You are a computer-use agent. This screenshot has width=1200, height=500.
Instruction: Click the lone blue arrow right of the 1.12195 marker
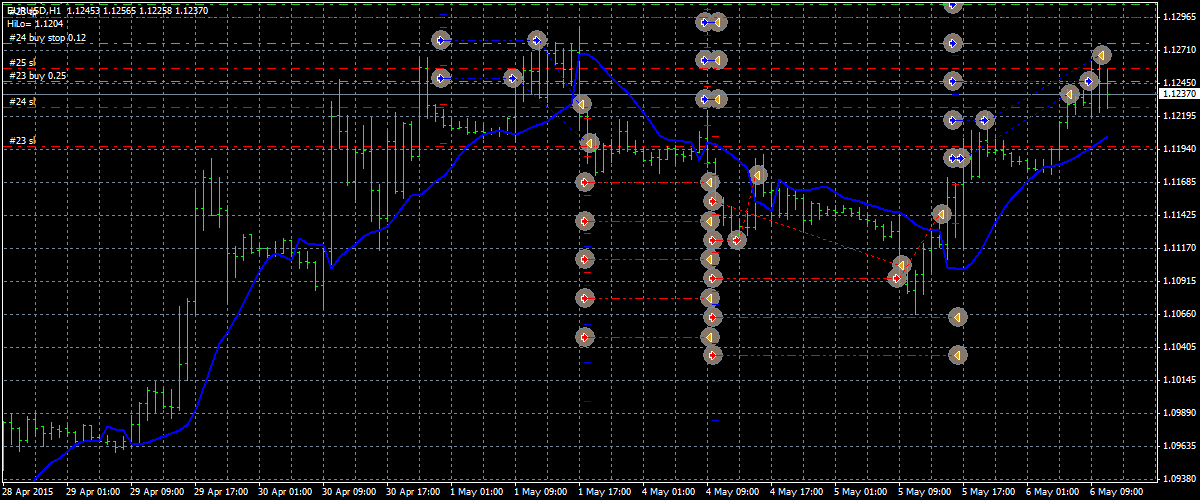985,120
